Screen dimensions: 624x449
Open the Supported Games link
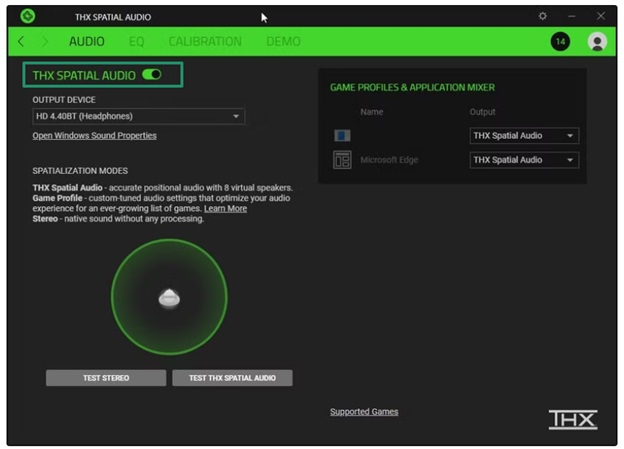click(x=364, y=412)
